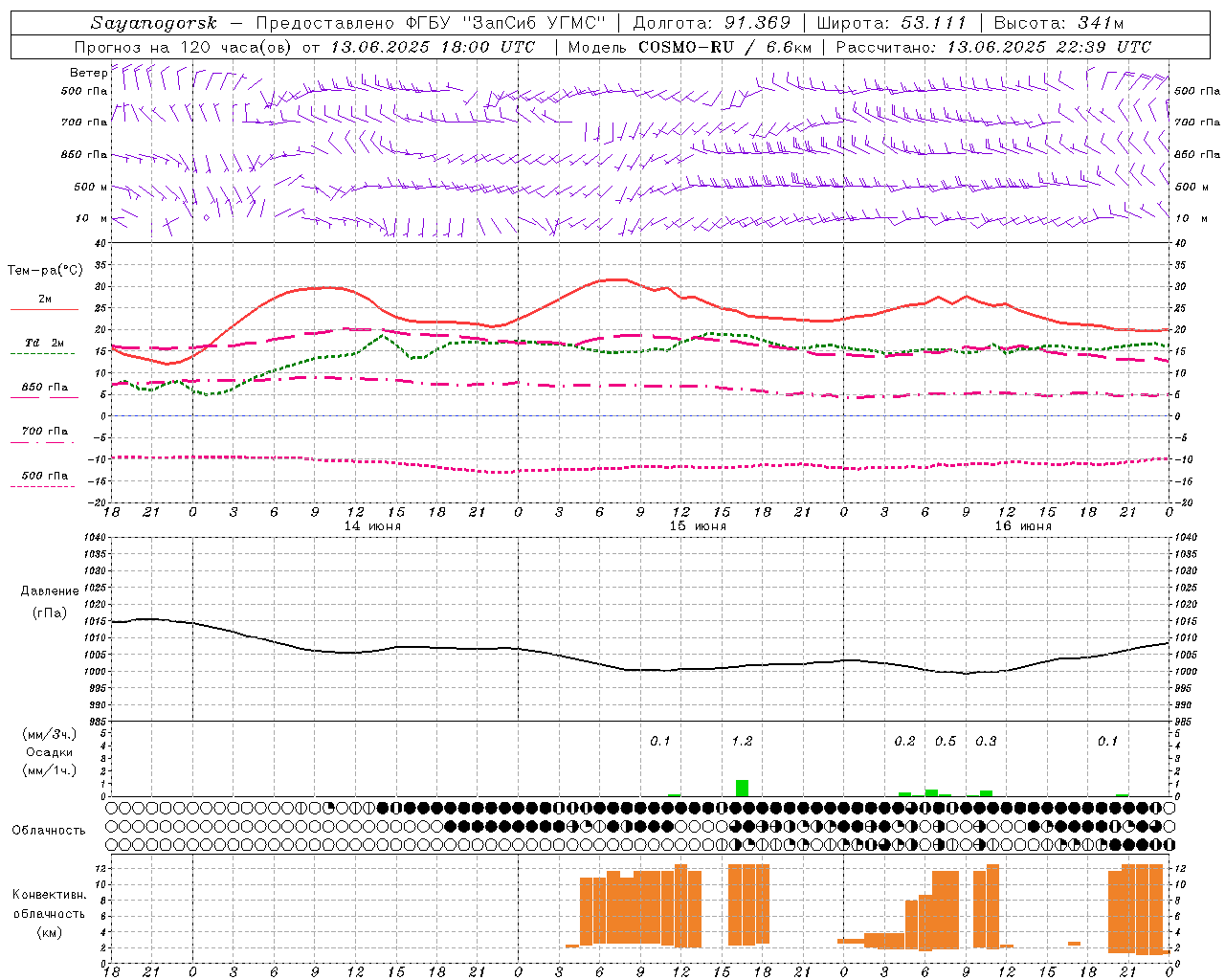Click the Облачность cloud cover label

pyautogui.click(x=49, y=831)
